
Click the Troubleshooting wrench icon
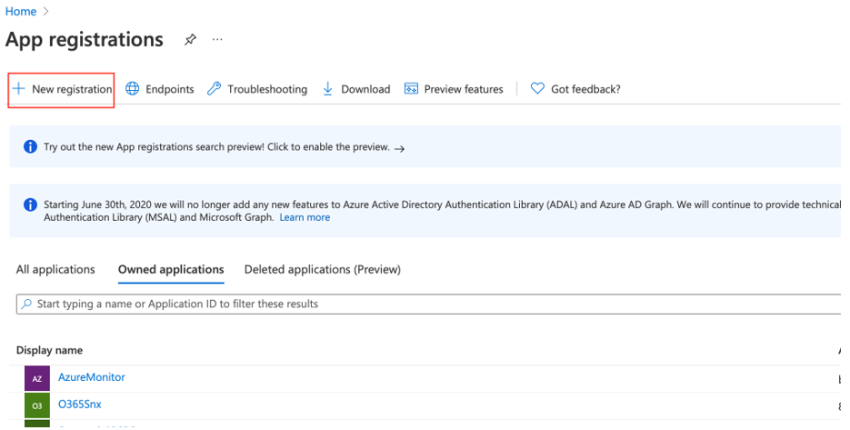coord(214,89)
